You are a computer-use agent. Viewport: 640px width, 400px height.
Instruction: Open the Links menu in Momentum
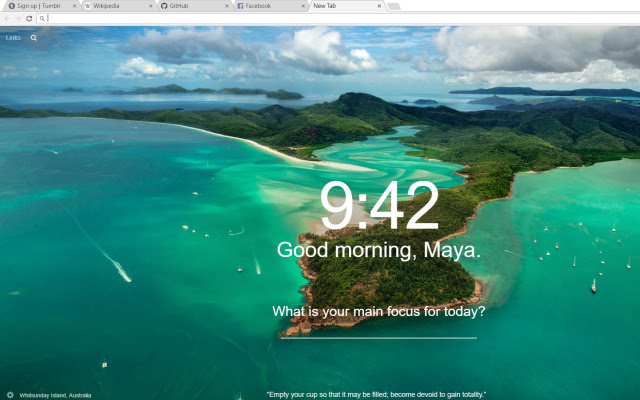pos(13,38)
